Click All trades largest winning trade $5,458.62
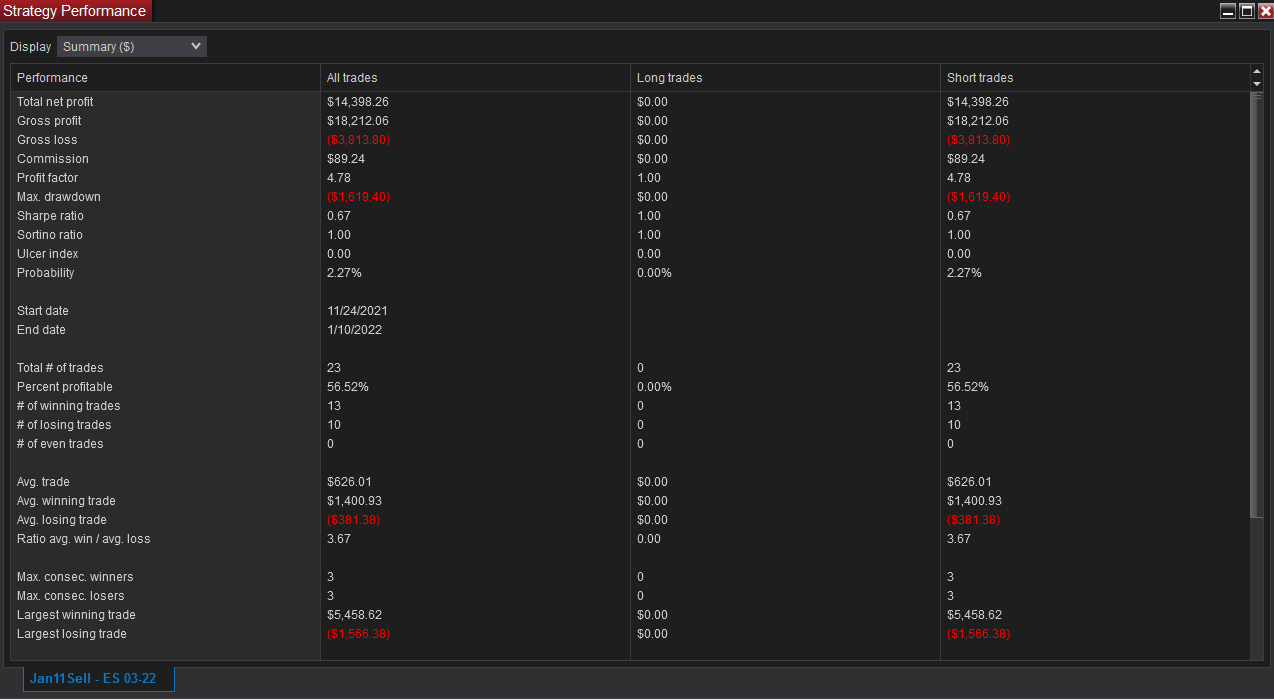Image resolution: width=1274 pixels, height=700 pixels. tap(355, 615)
